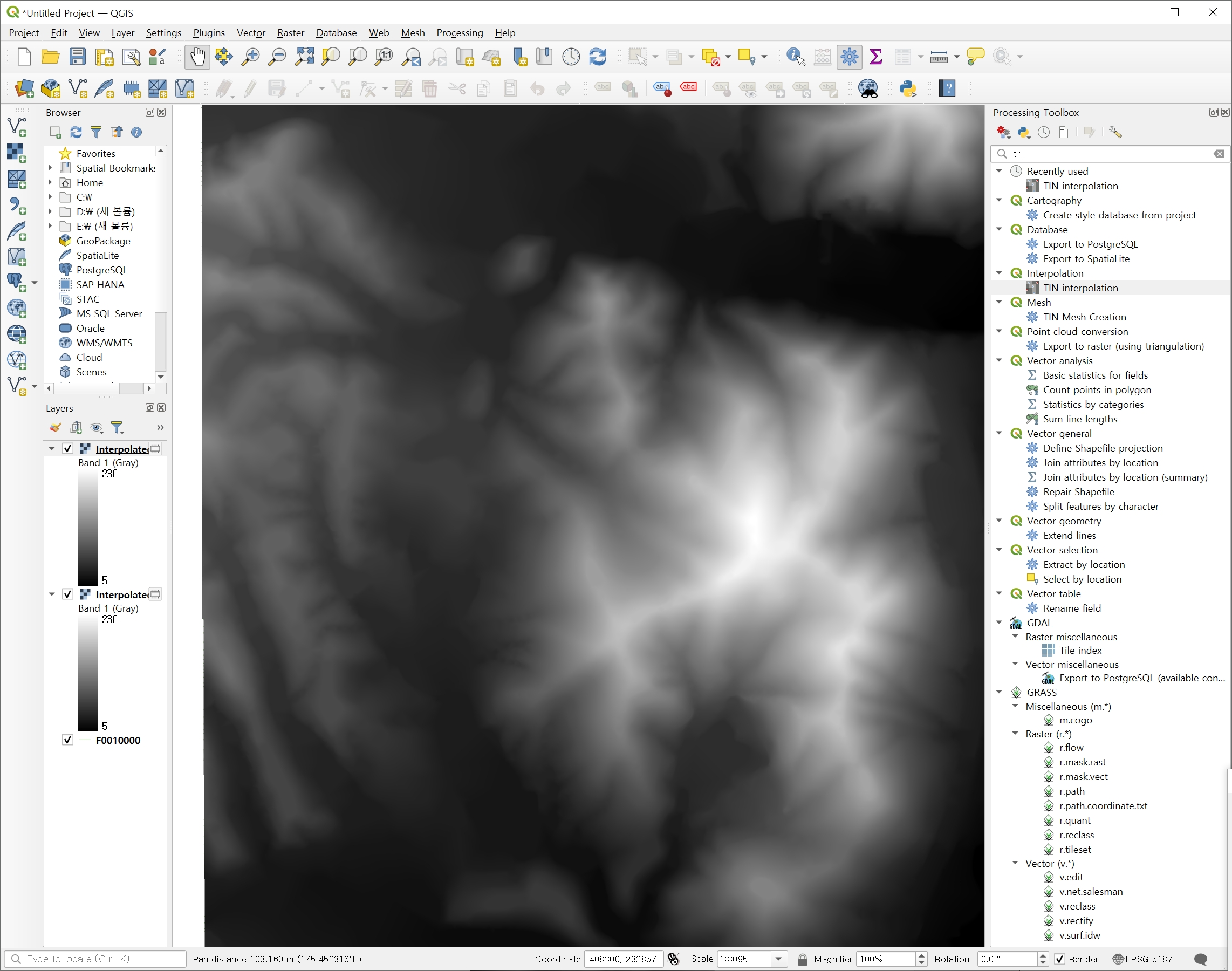Open the Identify Features tool
Image resolution: width=1232 pixels, height=971 pixels.
[795, 57]
